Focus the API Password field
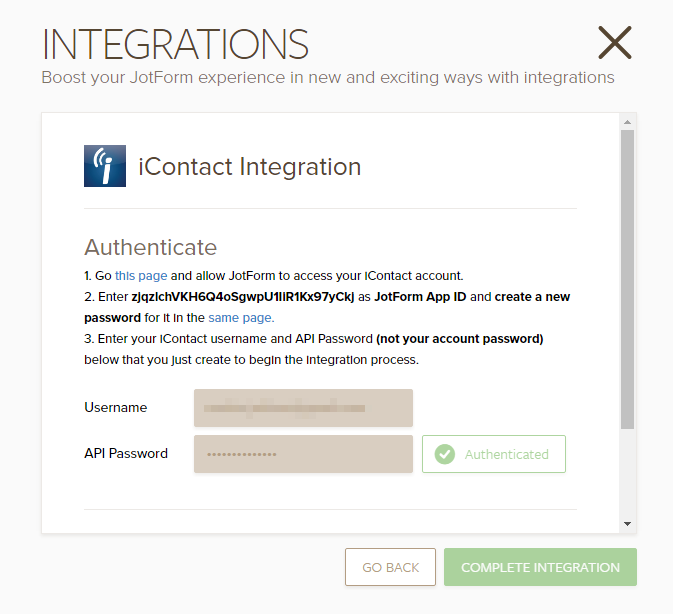Image resolution: width=673 pixels, height=614 pixels. [303, 454]
